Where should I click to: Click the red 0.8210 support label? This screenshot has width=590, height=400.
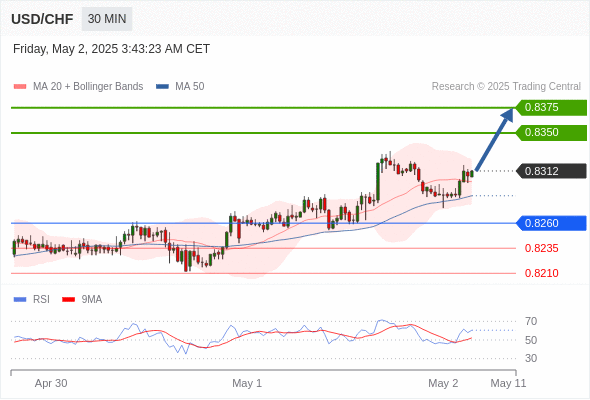click(541, 273)
